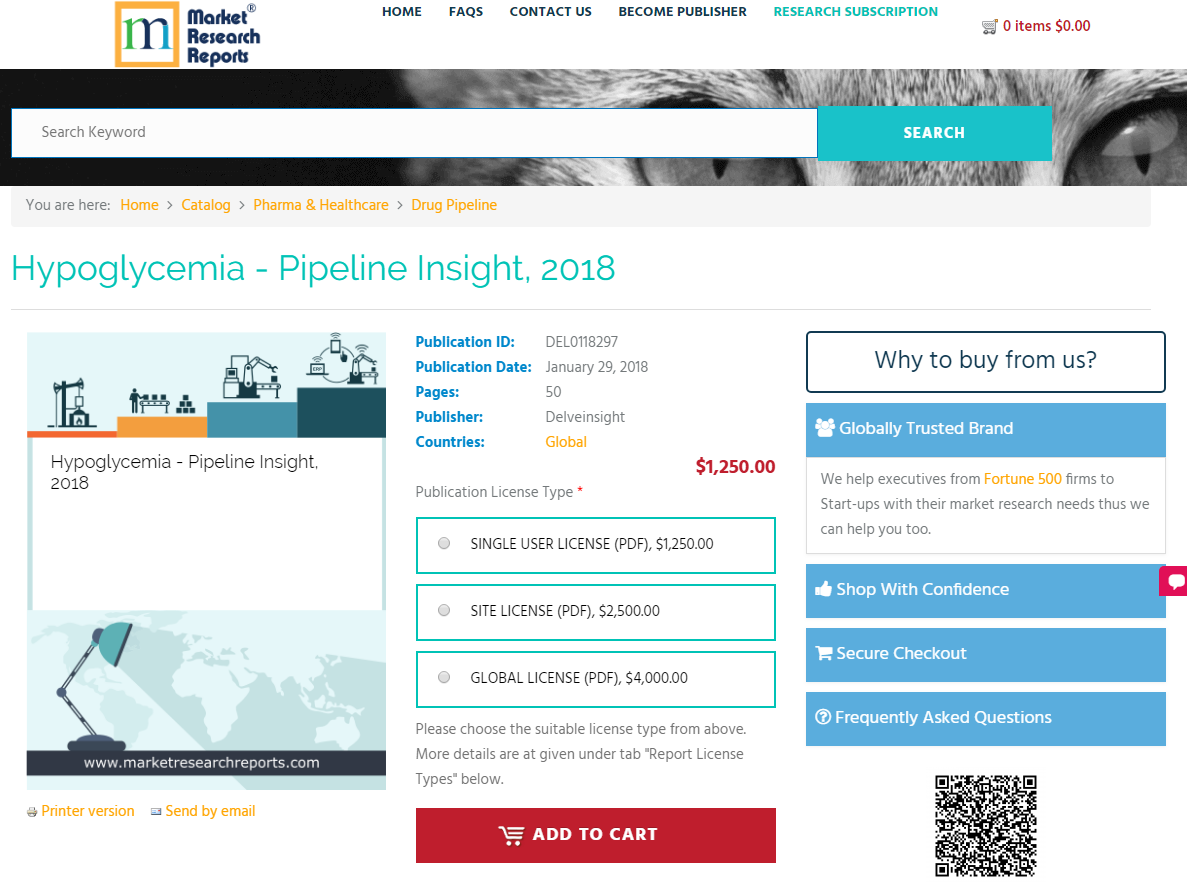Select Global License radio button
The height and width of the screenshot is (882, 1187).
[444, 678]
